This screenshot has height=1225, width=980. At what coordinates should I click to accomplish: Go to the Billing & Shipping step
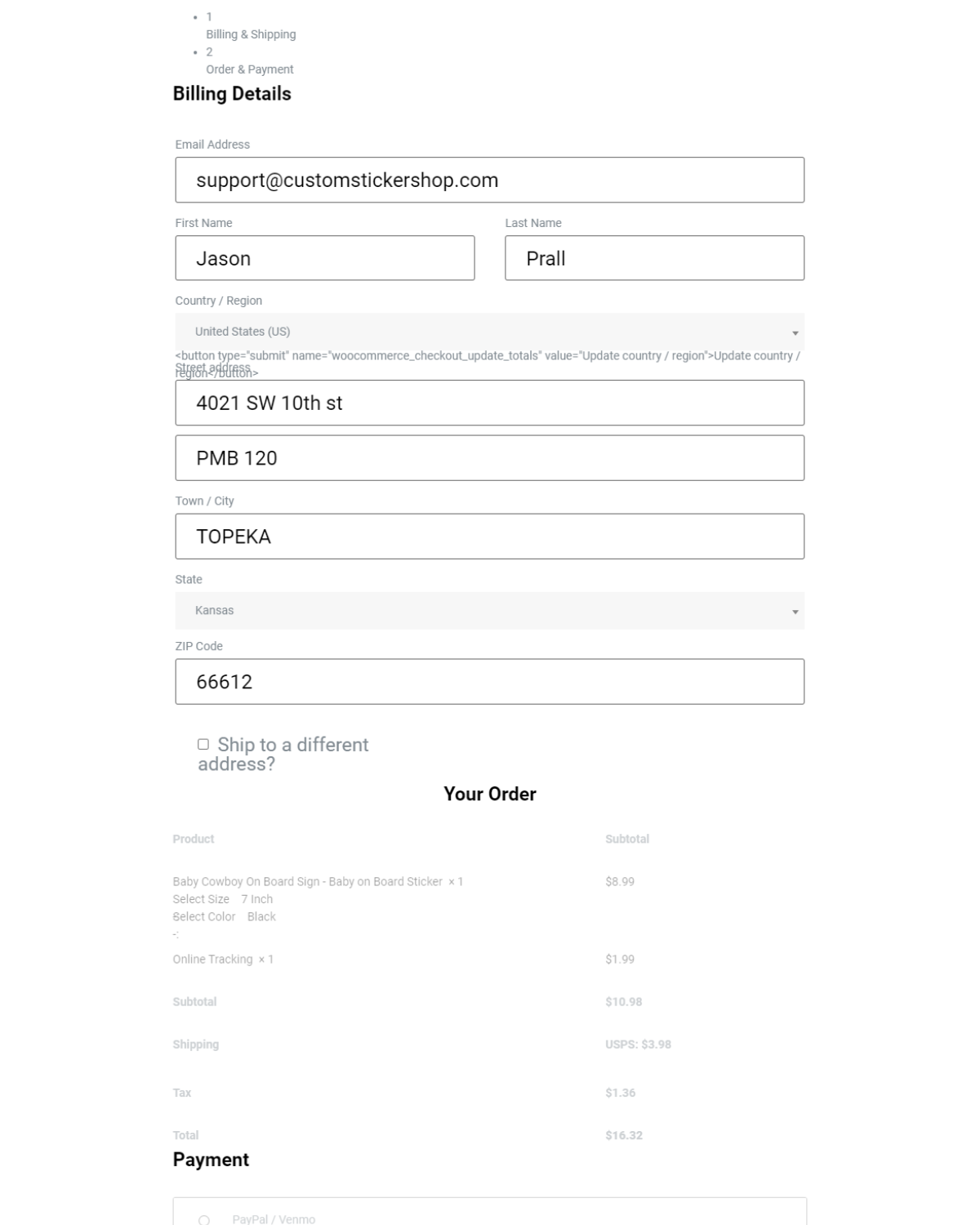pos(251,34)
